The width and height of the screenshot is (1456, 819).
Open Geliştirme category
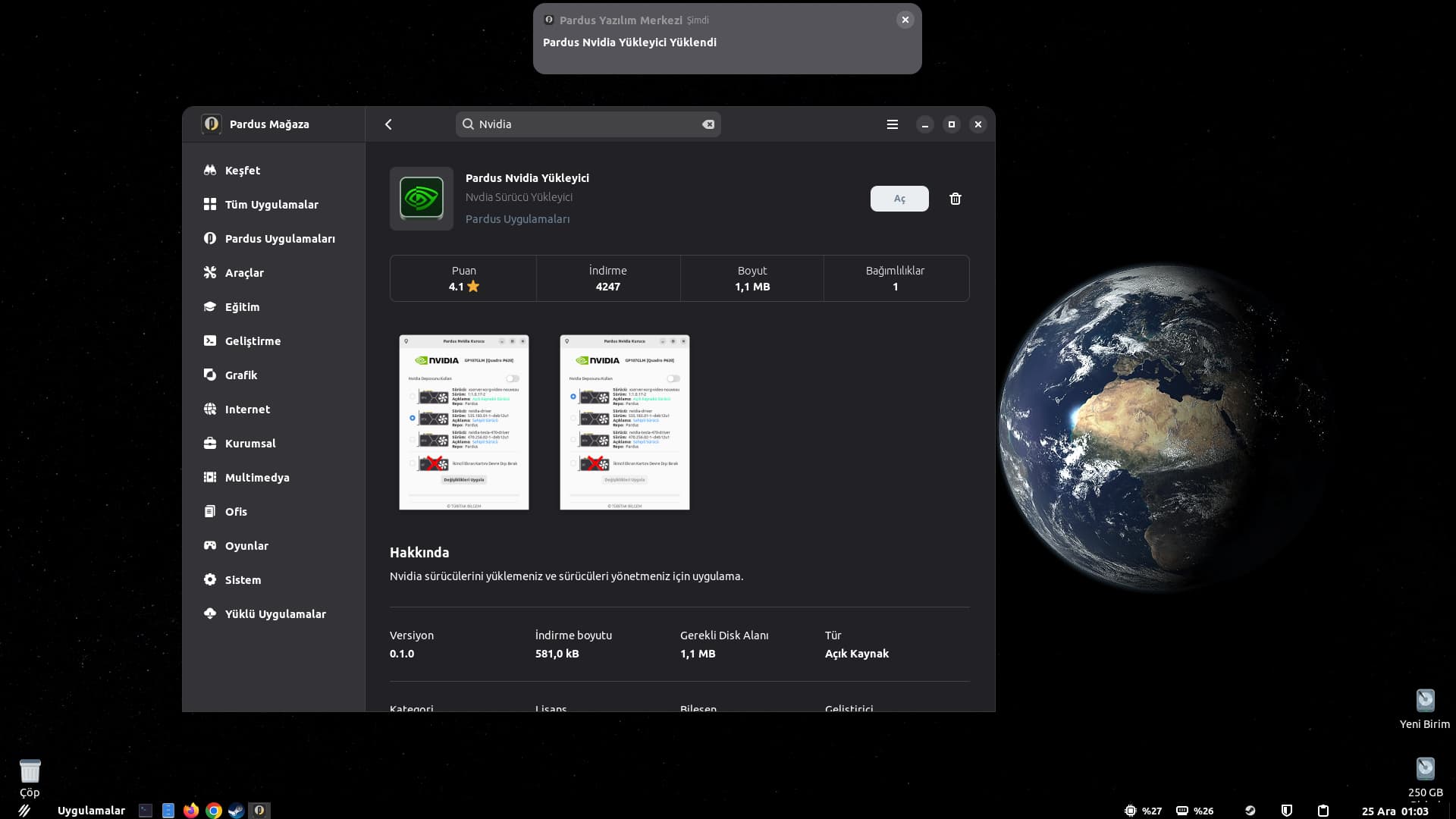[x=253, y=341]
